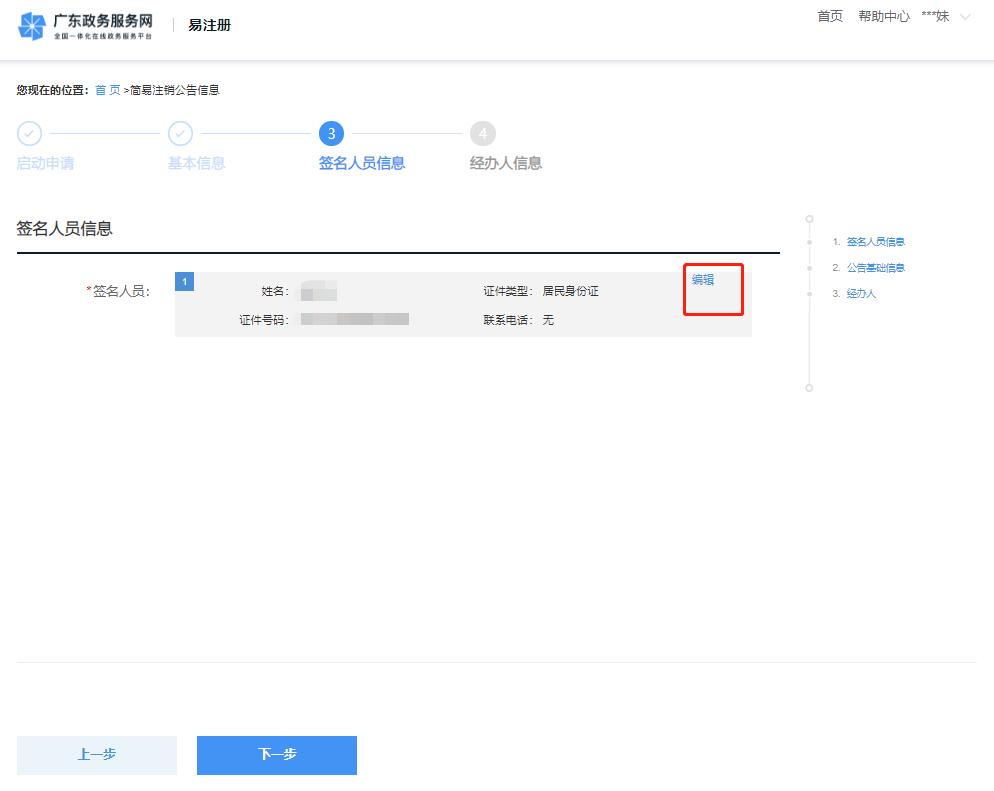Screen dimensions: 994x791
Task: Click the number 1 badge on signer entry
Action: (185, 281)
